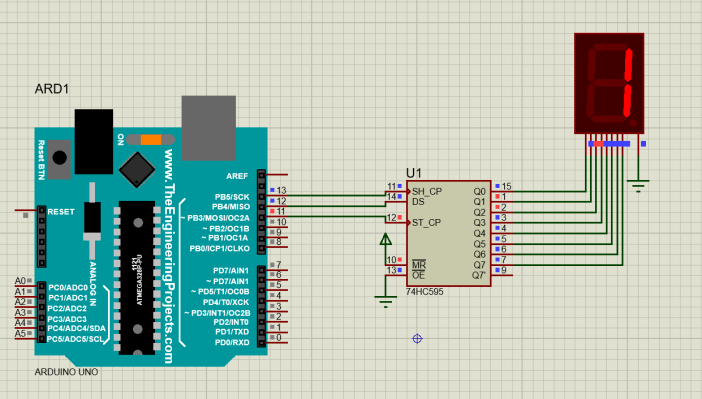Click the ARD1 component label
Viewport: 702px width, 399px height.
(52, 89)
